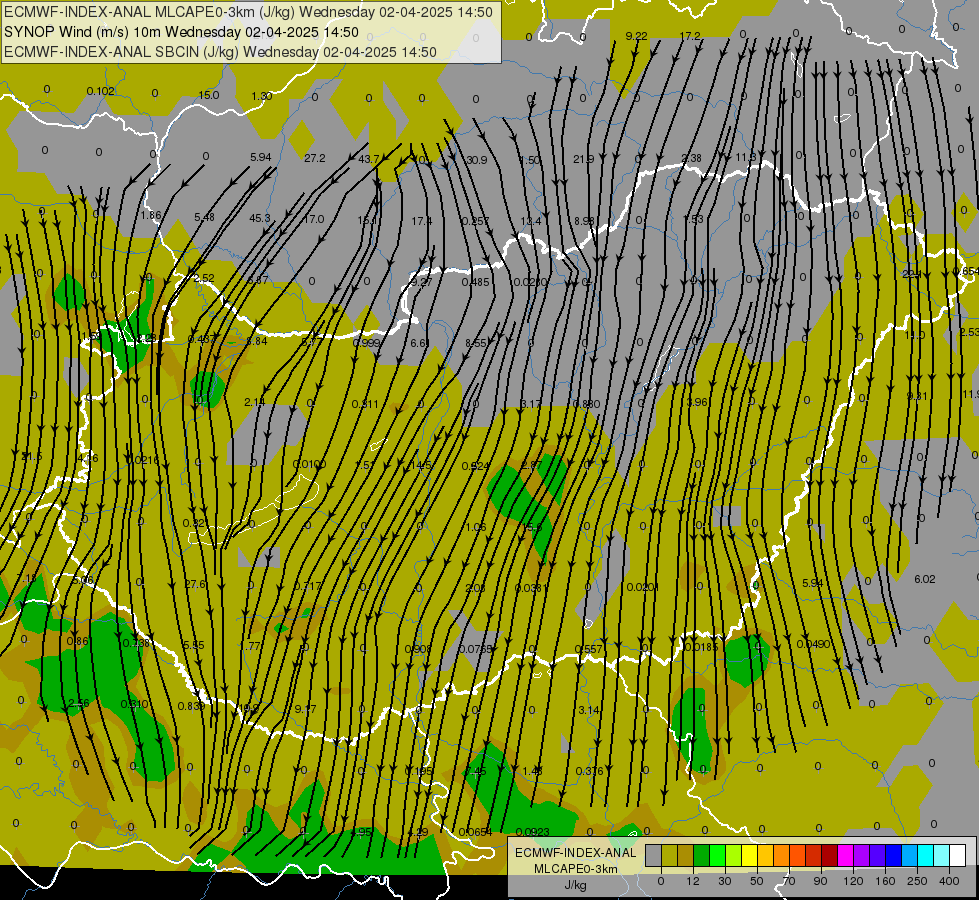Screen dimensions: 979x900
Task: Click the legend tick label '12'
Action: point(693,881)
